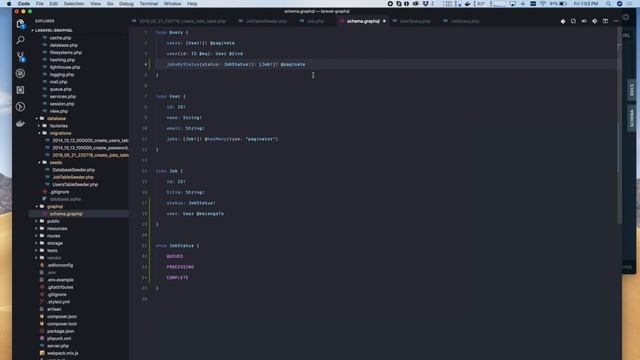640x360 pixels.
Task: Open the Debug menu
Action: click(x=126, y=4)
